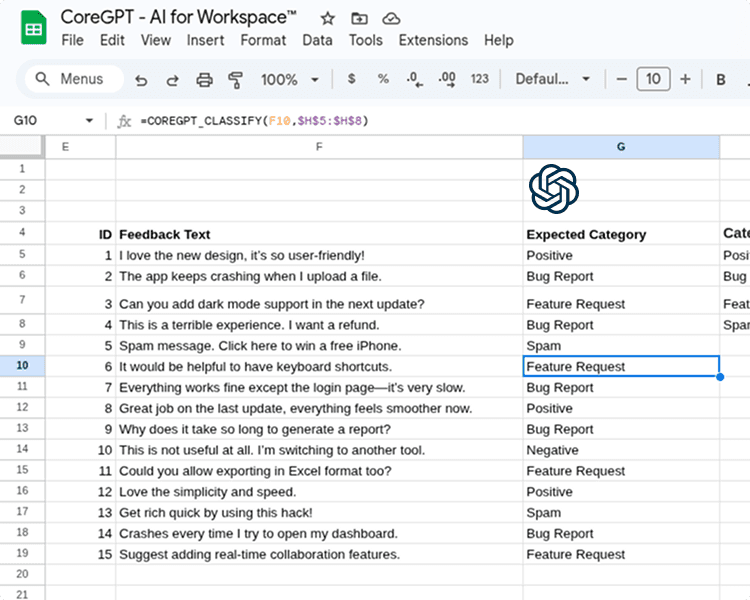Click the 123 more formats button
The width and height of the screenshot is (750, 600).
pos(480,80)
